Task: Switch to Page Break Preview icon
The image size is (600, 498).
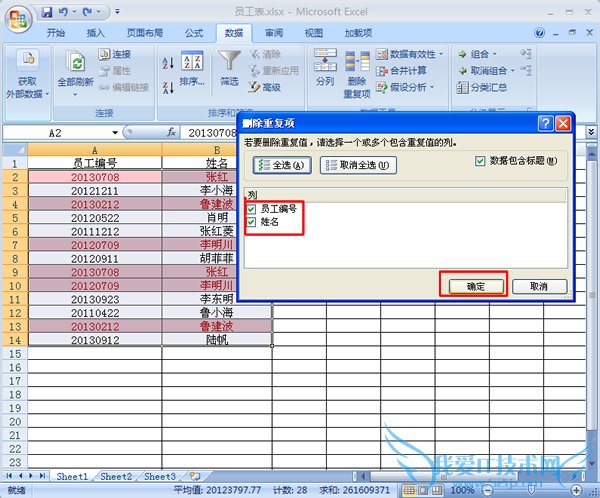Action: [437, 490]
